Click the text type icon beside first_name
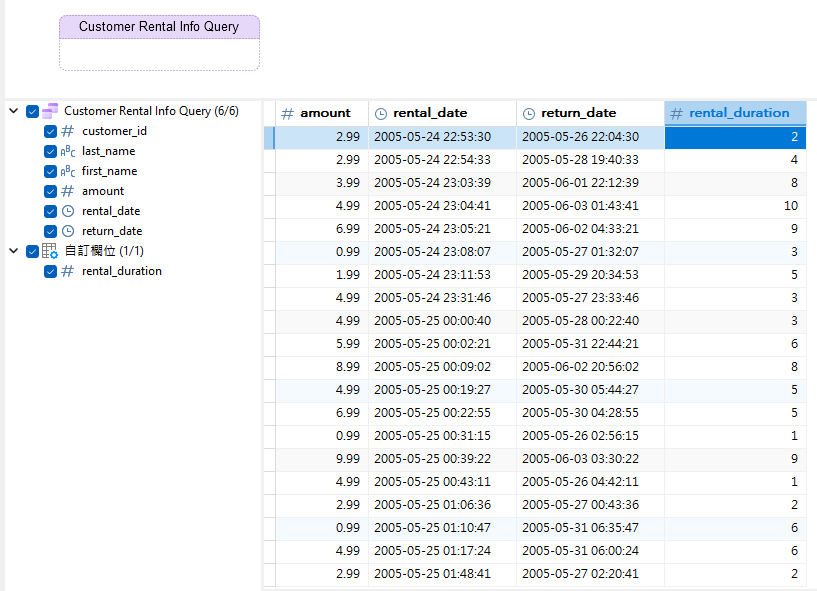This screenshot has height=591, width=817. [67, 171]
